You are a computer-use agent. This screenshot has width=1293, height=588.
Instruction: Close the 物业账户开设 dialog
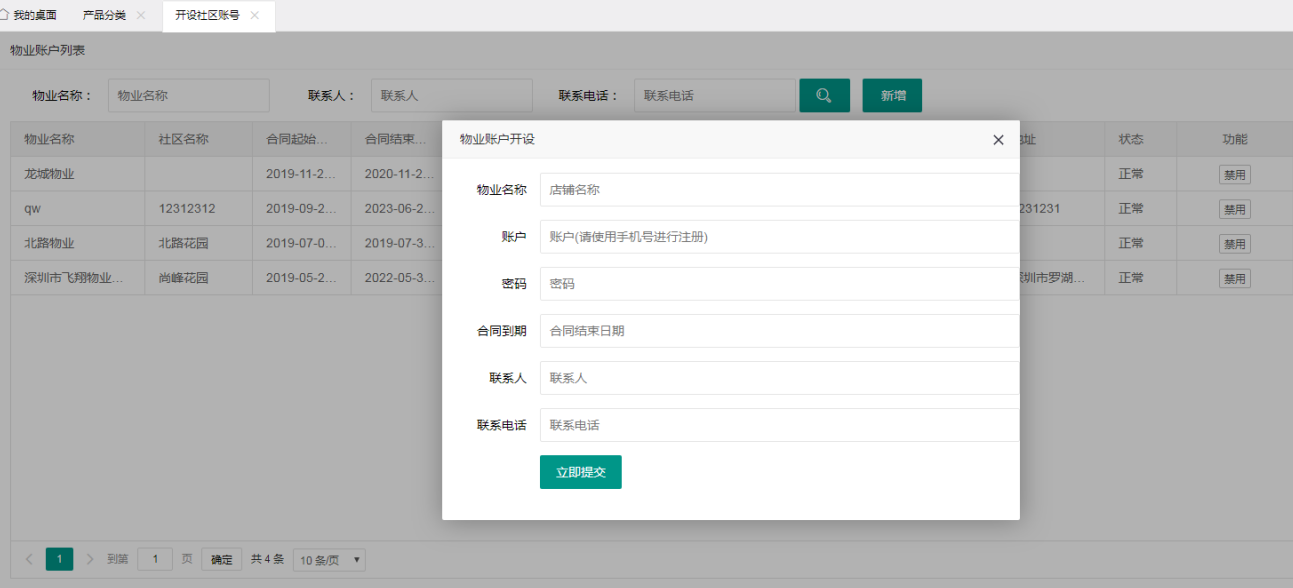[x=998, y=140]
